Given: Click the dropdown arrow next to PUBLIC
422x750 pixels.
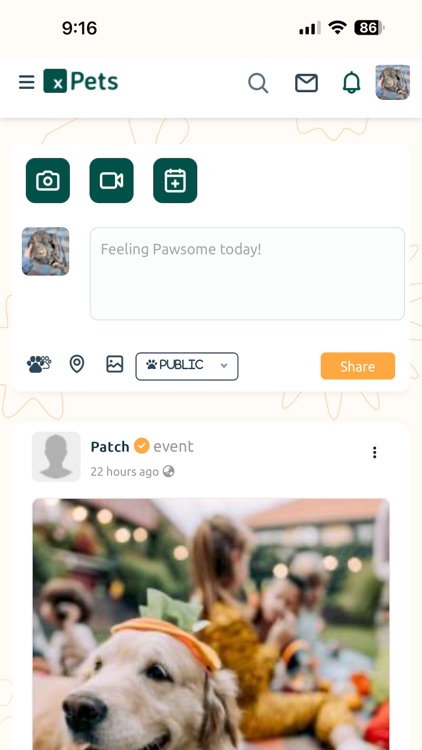Looking at the screenshot, I should click(223, 366).
